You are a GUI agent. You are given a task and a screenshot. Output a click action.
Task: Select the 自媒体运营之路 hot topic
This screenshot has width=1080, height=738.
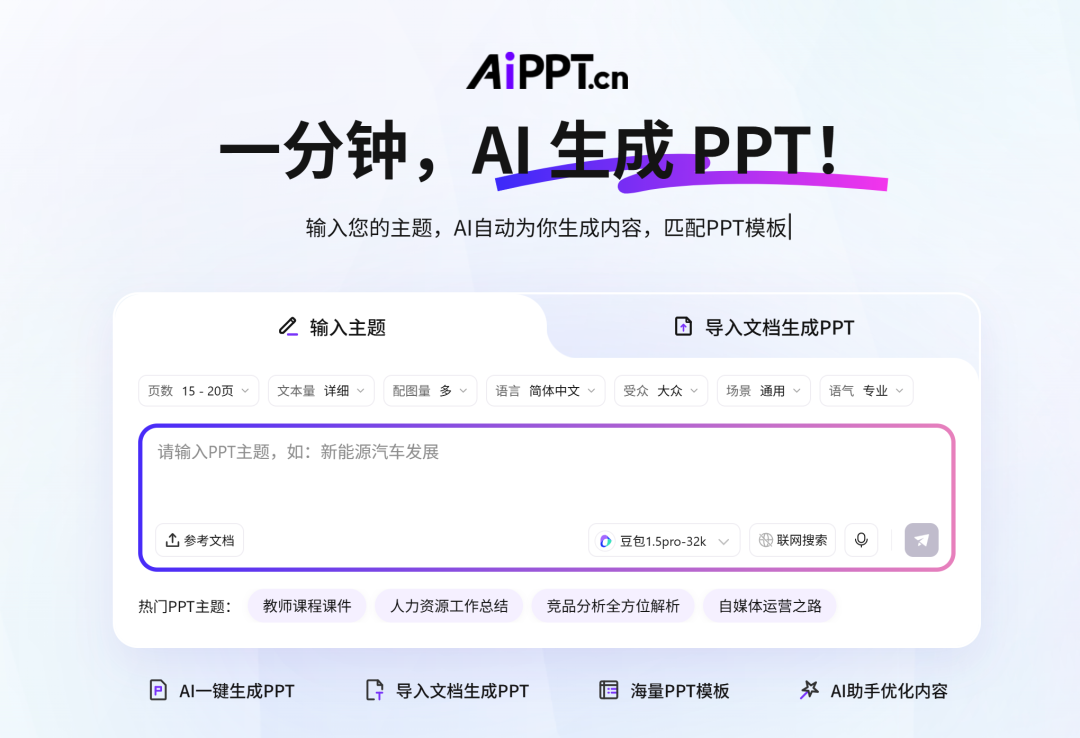click(x=769, y=606)
